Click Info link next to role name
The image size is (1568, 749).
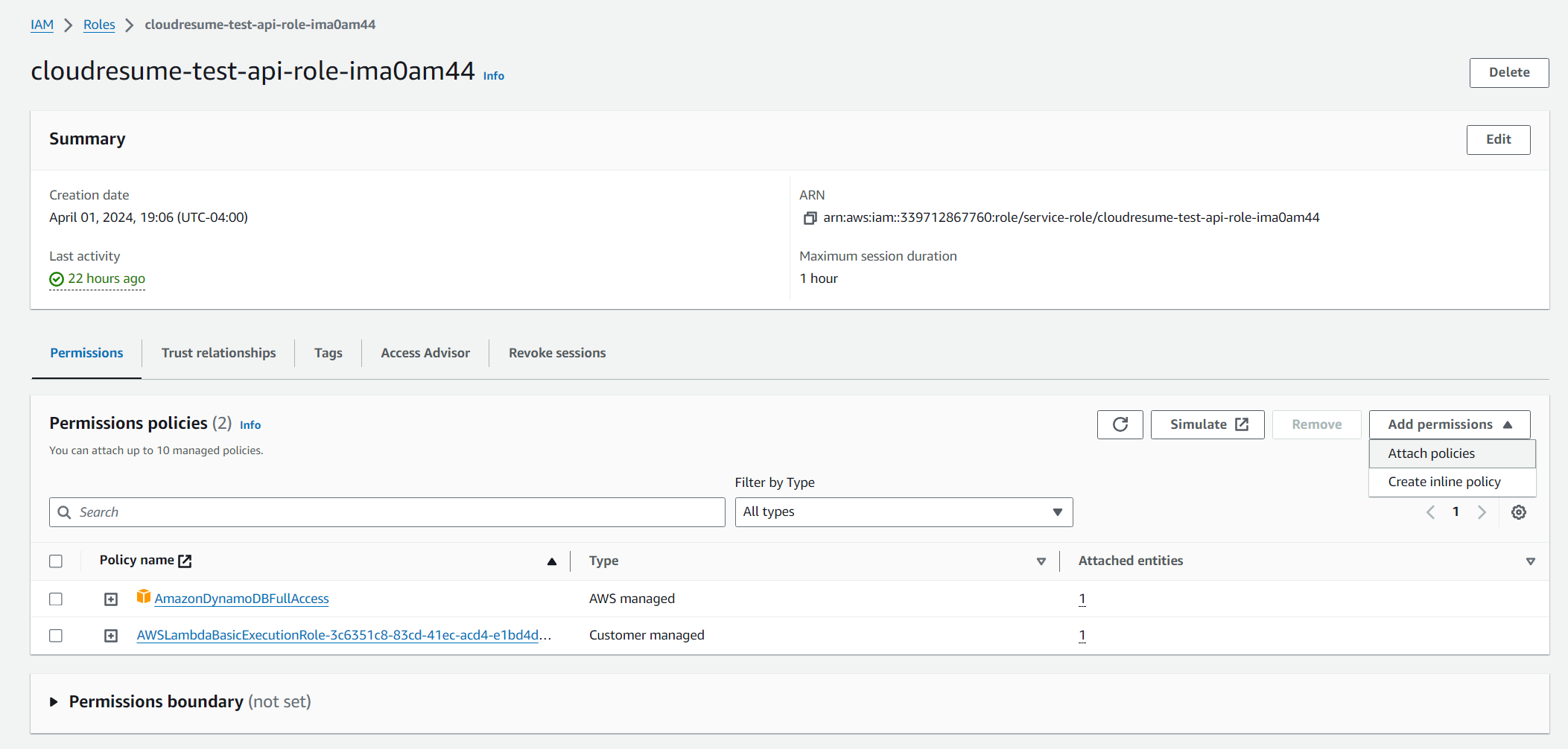[x=494, y=76]
